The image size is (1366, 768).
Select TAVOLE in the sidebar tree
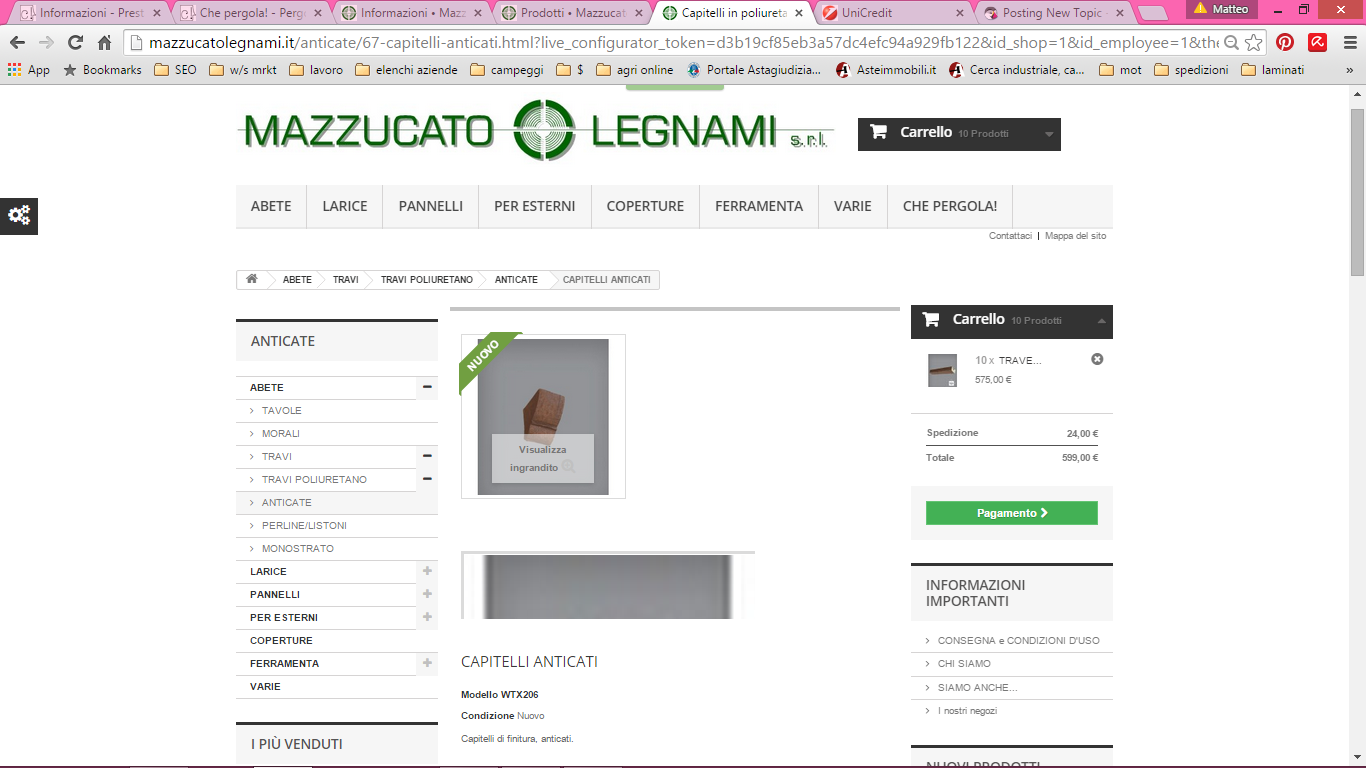coord(282,410)
